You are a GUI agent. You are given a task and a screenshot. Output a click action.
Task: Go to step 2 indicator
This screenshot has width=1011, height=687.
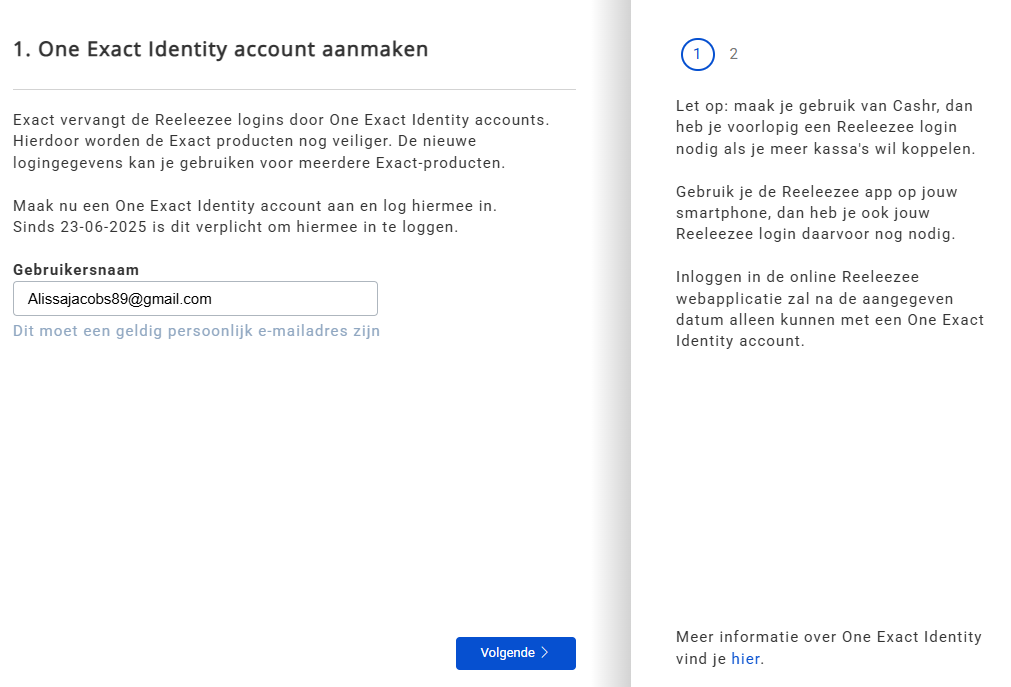[x=734, y=54]
